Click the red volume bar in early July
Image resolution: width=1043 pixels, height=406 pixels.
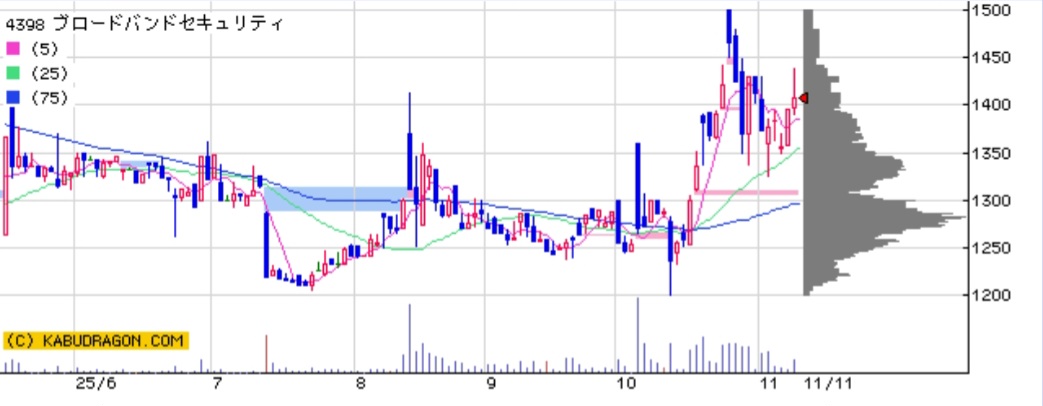(266, 353)
